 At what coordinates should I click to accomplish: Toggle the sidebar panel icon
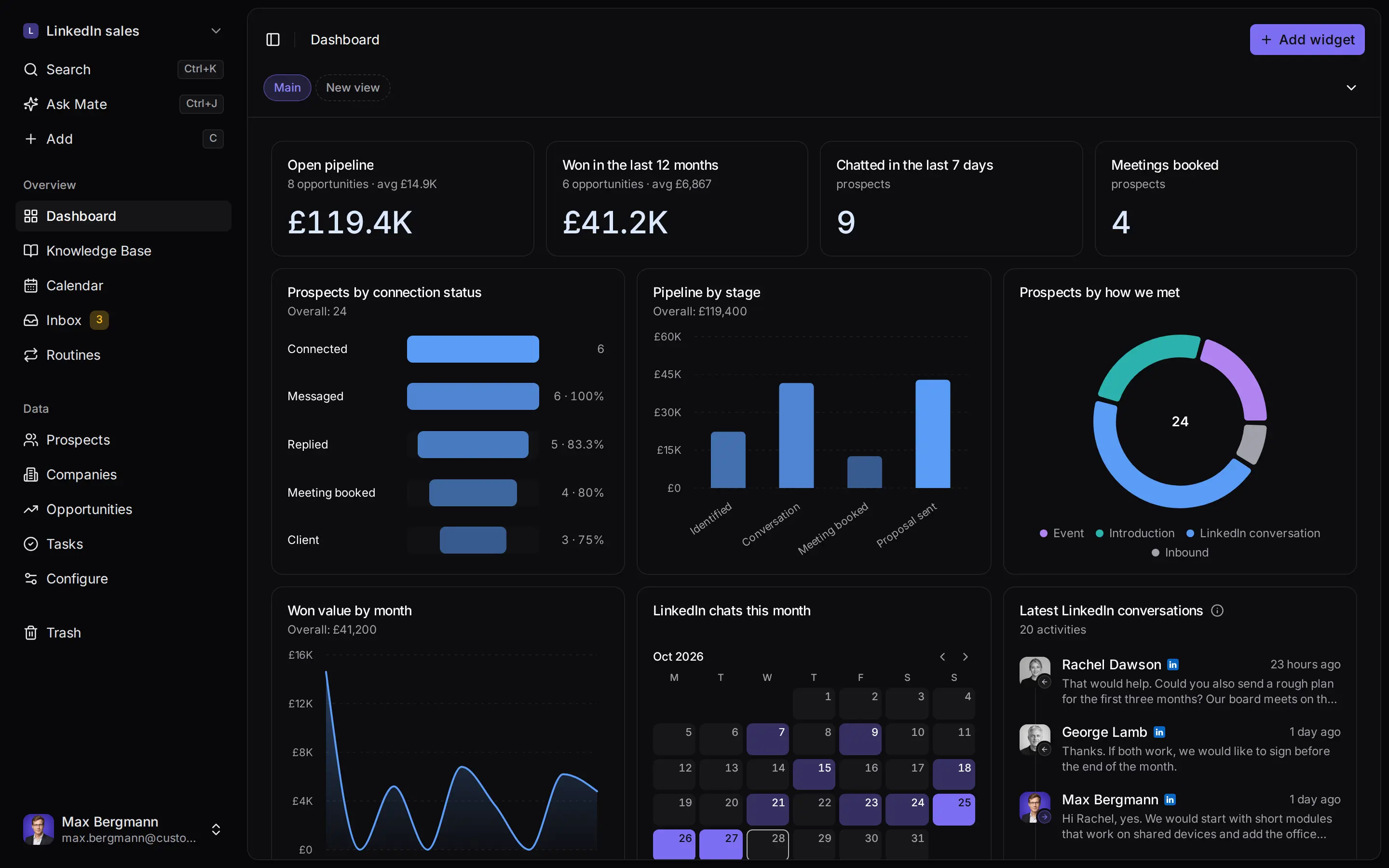click(272, 40)
